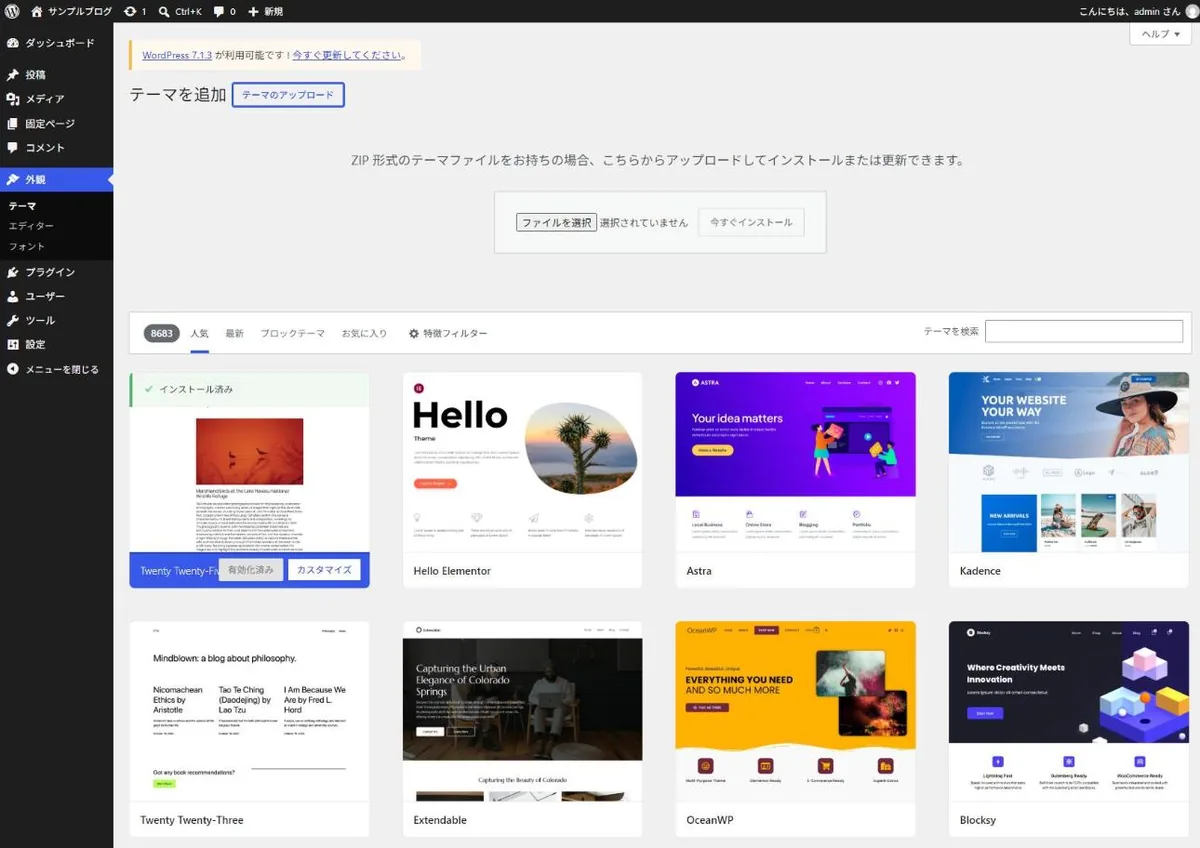Open the Ctrl+K search command palette

point(180,11)
